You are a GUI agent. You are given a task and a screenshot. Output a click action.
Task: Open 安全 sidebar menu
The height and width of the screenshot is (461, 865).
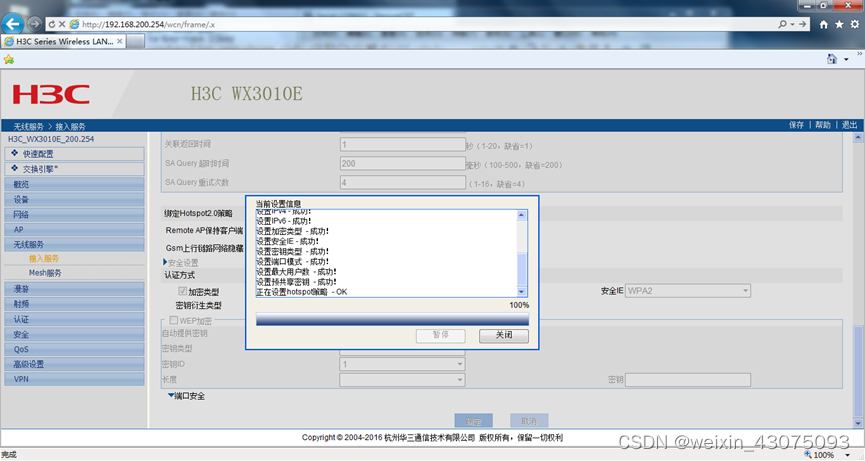[74, 334]
